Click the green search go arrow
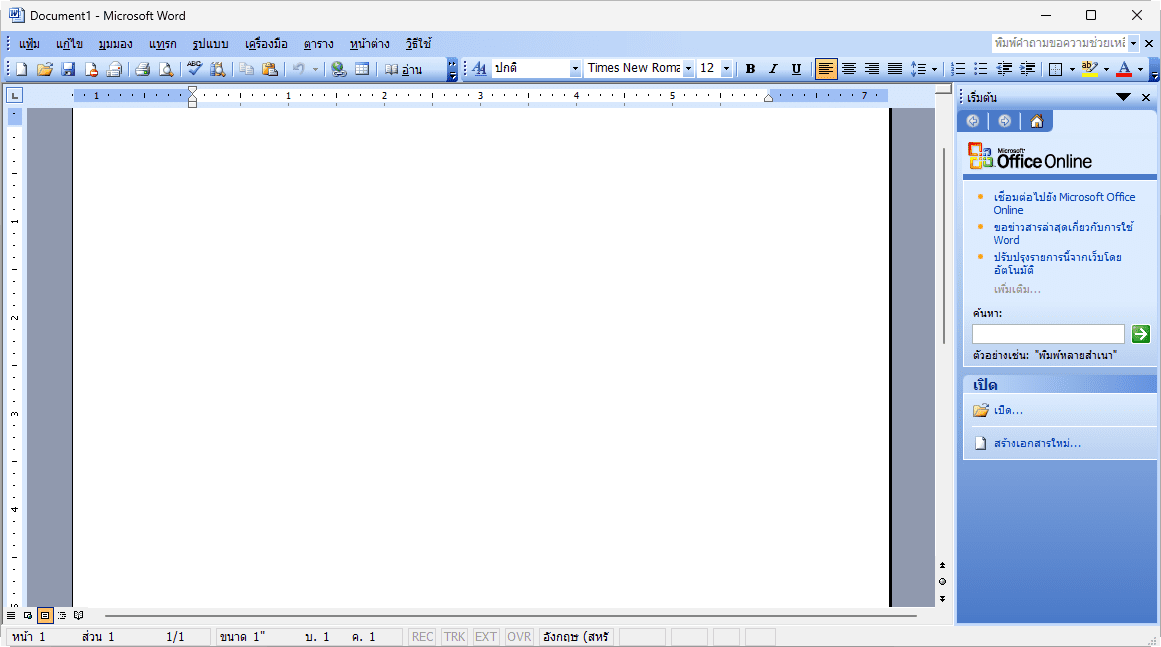The height and width of the screenshot is (647, 1161). [1140, 334]
